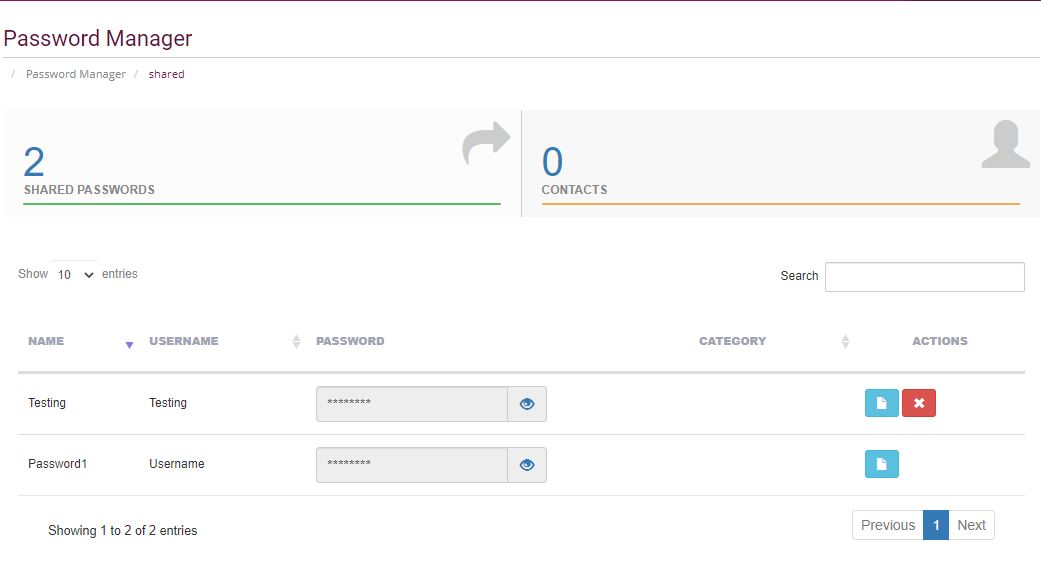Click the shared breadcrumb item

[x=167, y=74]
